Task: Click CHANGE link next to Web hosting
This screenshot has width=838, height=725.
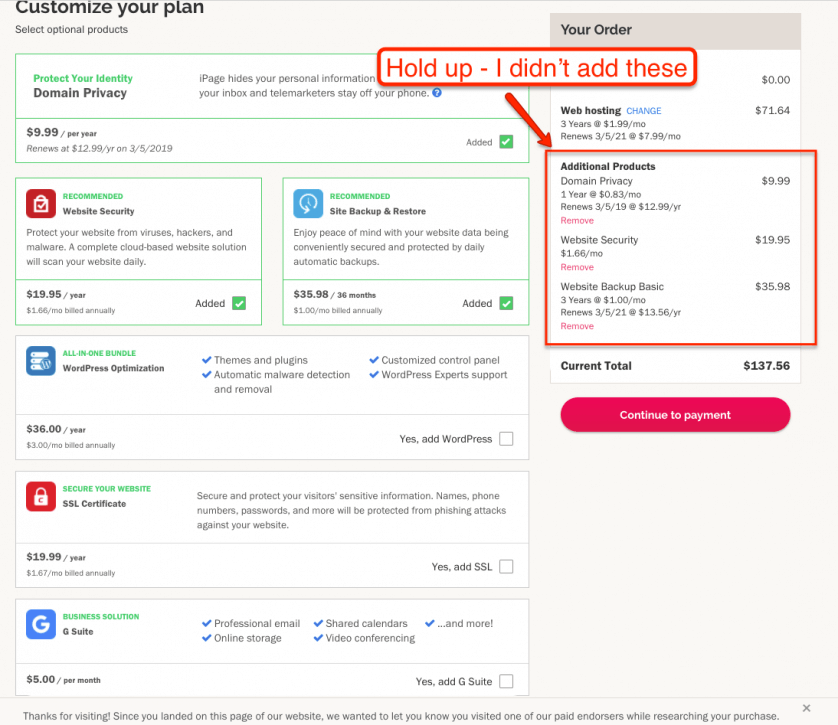Action: click(x=643, y=111)
